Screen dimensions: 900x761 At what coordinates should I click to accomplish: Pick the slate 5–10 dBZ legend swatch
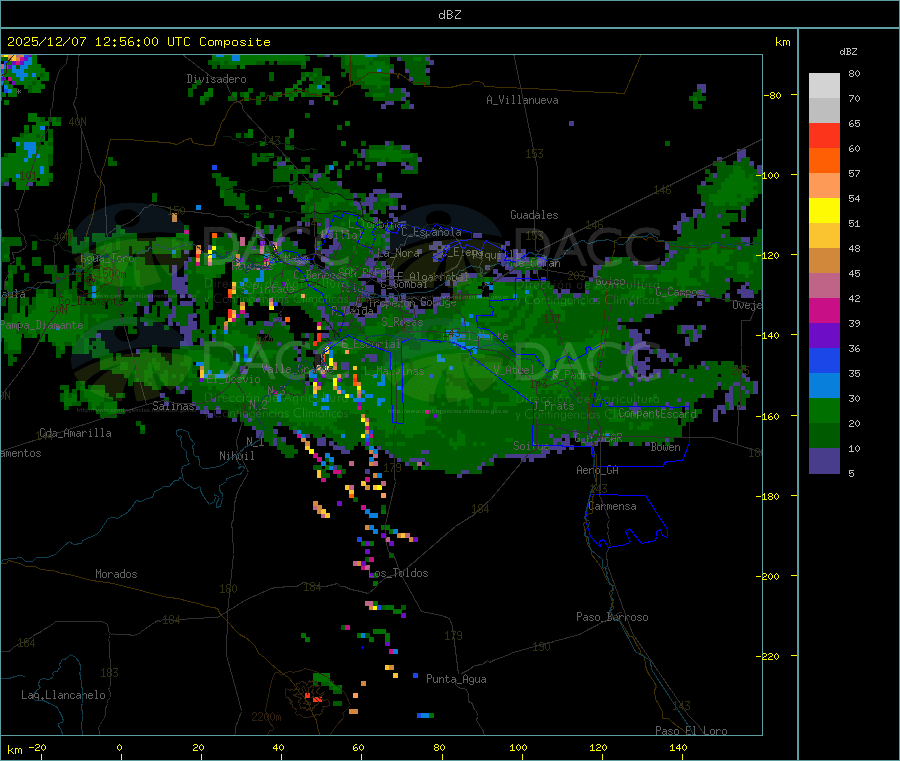click(824, 461)
